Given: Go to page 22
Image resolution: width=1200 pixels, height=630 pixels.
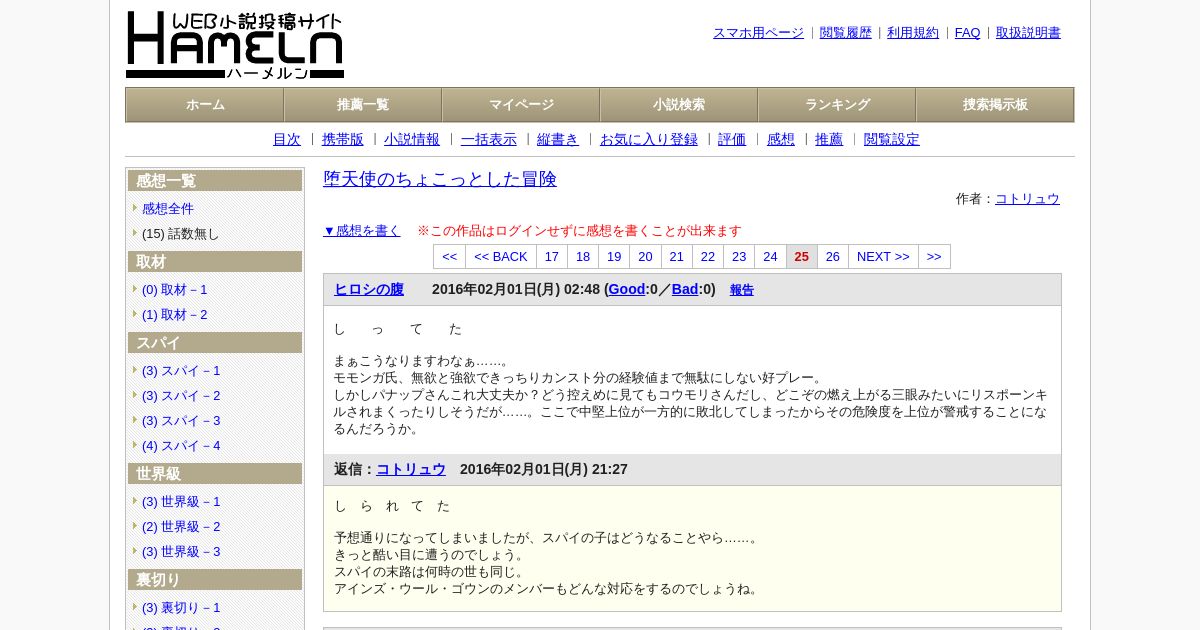Looking at the screenshot, I should pyautogui.click(x=708, y=257).
